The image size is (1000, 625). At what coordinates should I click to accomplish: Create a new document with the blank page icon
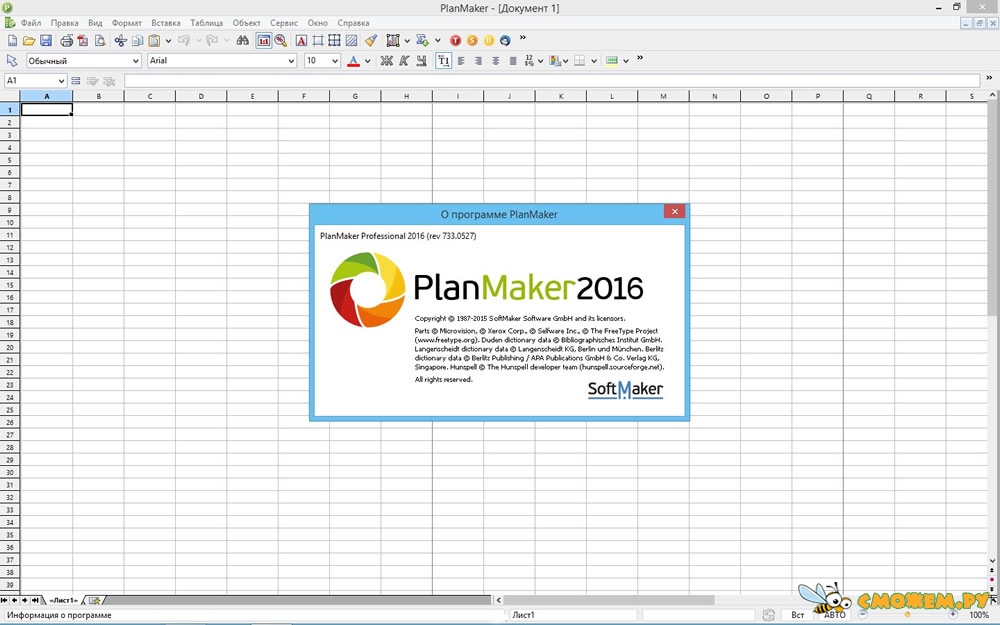coord(12,40)
